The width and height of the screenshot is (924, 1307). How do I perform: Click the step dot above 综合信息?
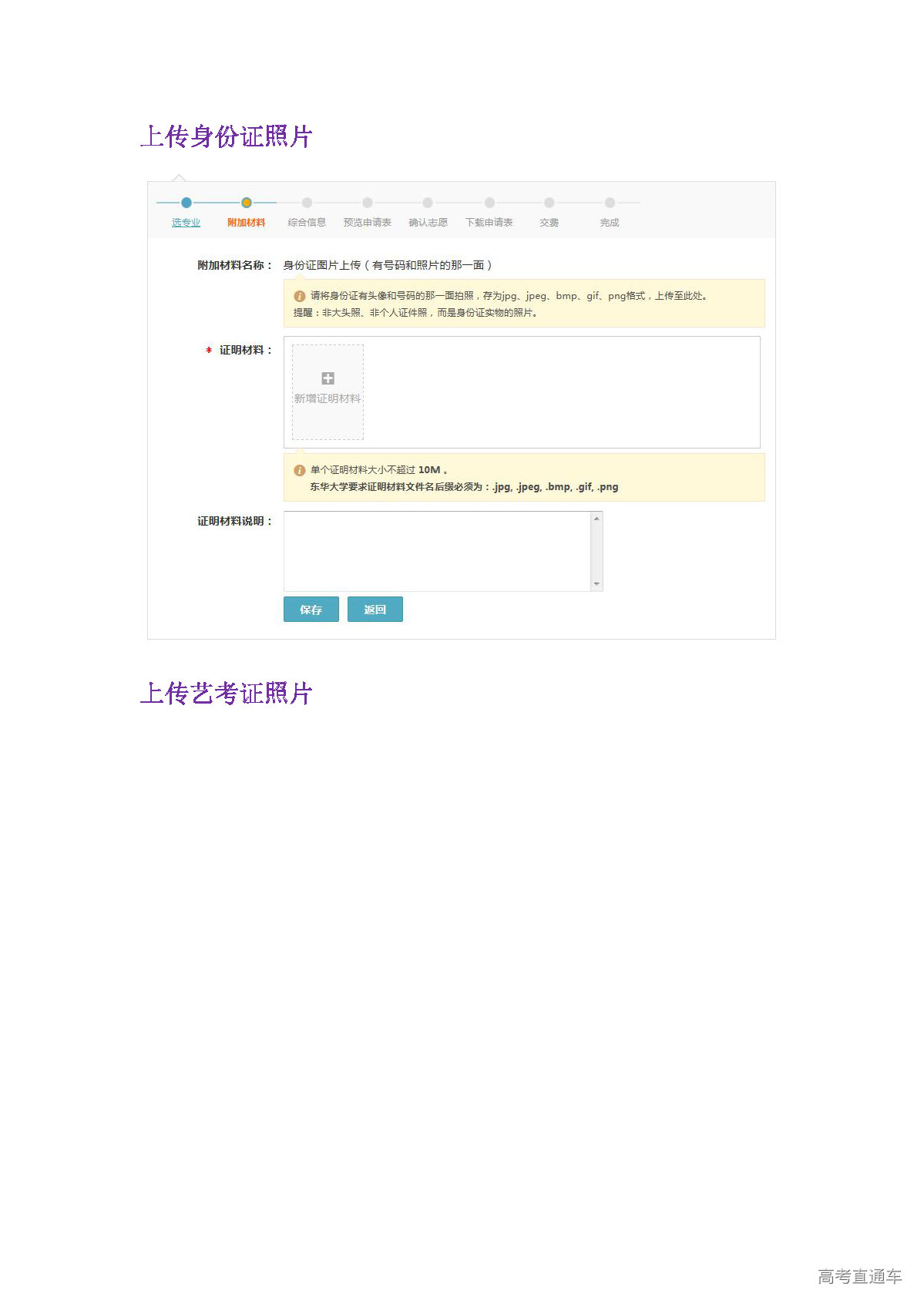pyautogui.click(x=307, y=203)
